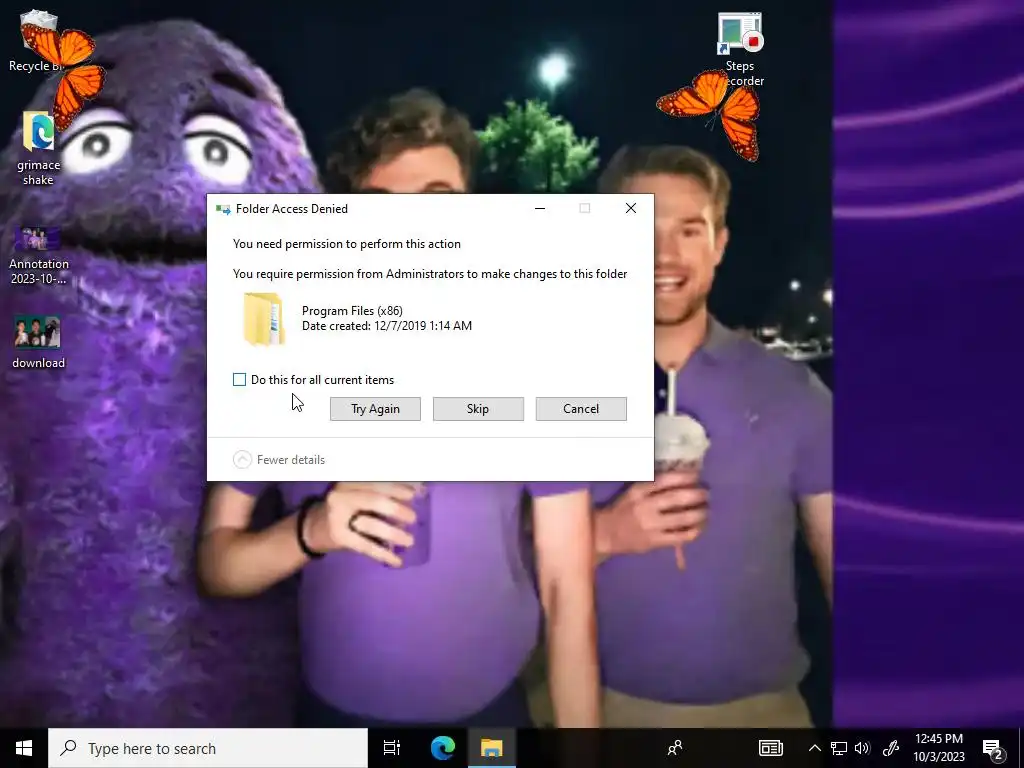Select the download image on desktop
The image size is (1024, 768).
(38, 343)
